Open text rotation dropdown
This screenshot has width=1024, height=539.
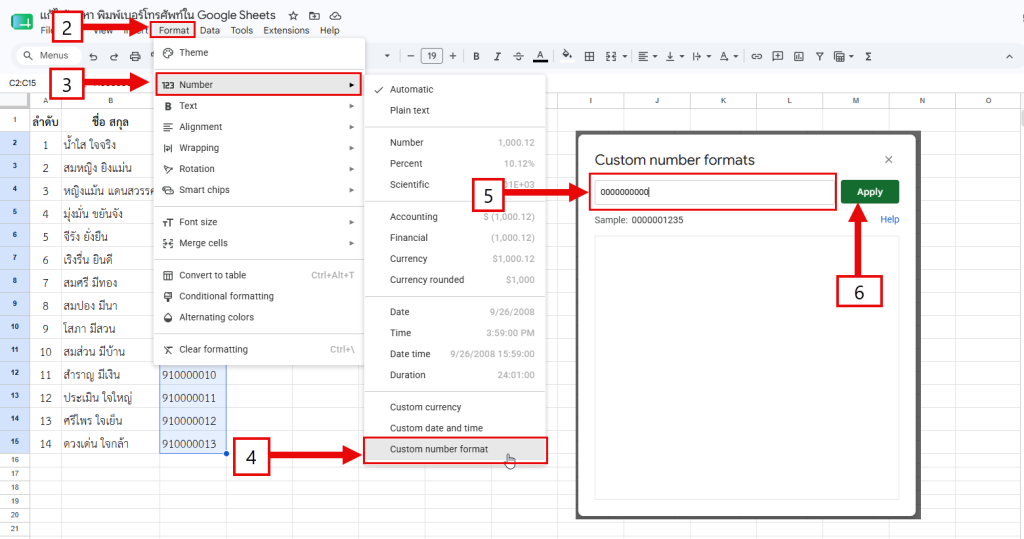pos(728,57)
